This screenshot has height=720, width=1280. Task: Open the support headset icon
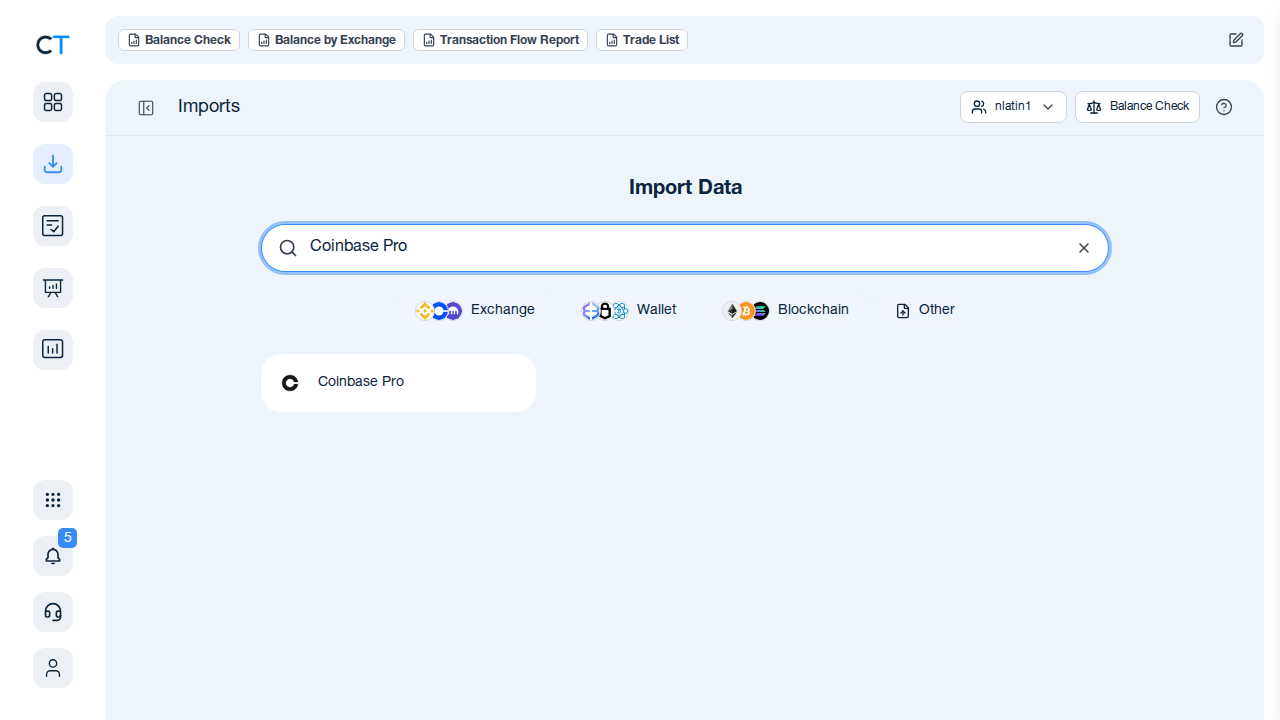tap(53, 611)
